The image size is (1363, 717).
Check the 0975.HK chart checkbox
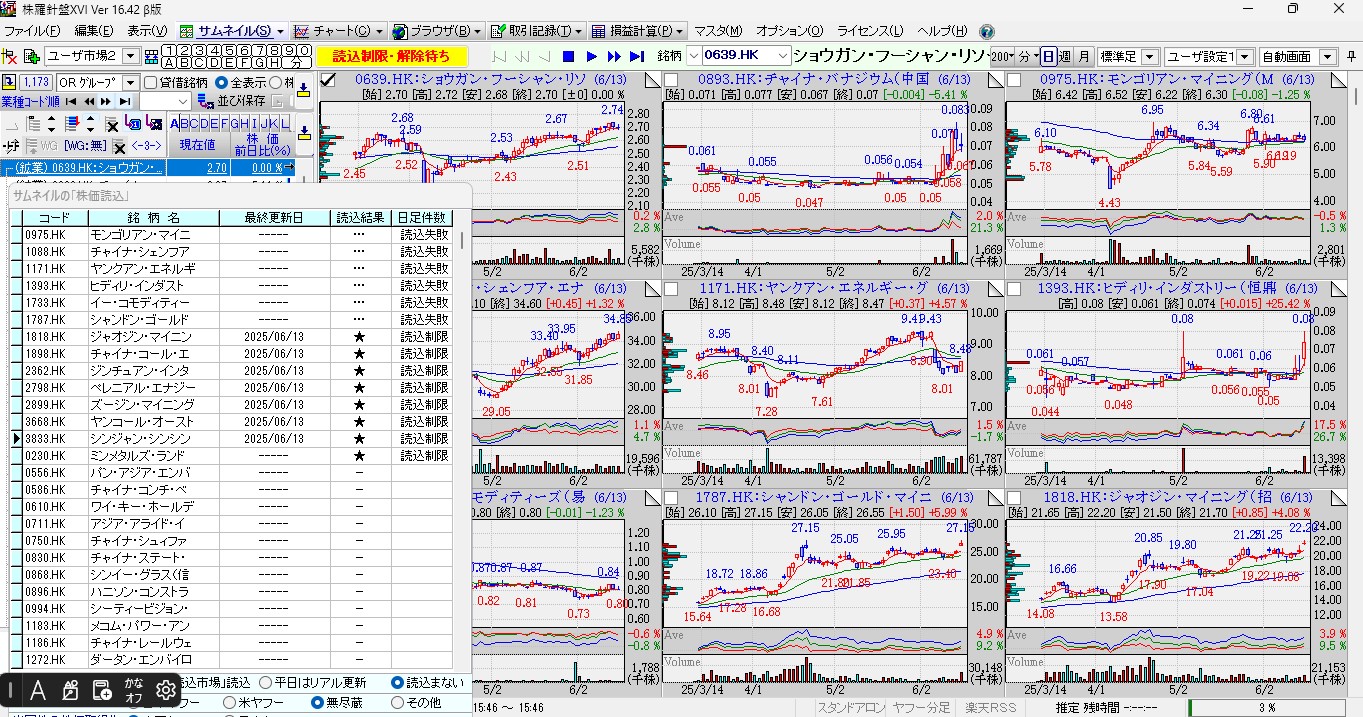coord(1014,80)
